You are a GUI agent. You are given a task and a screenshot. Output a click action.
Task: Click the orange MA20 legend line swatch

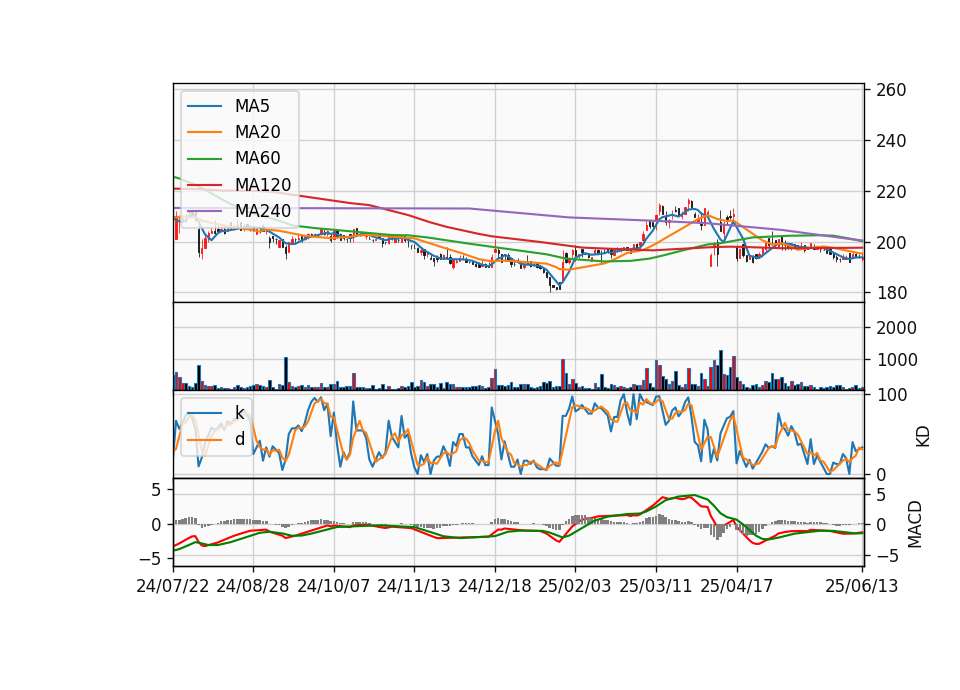click(x=204, y=132)
